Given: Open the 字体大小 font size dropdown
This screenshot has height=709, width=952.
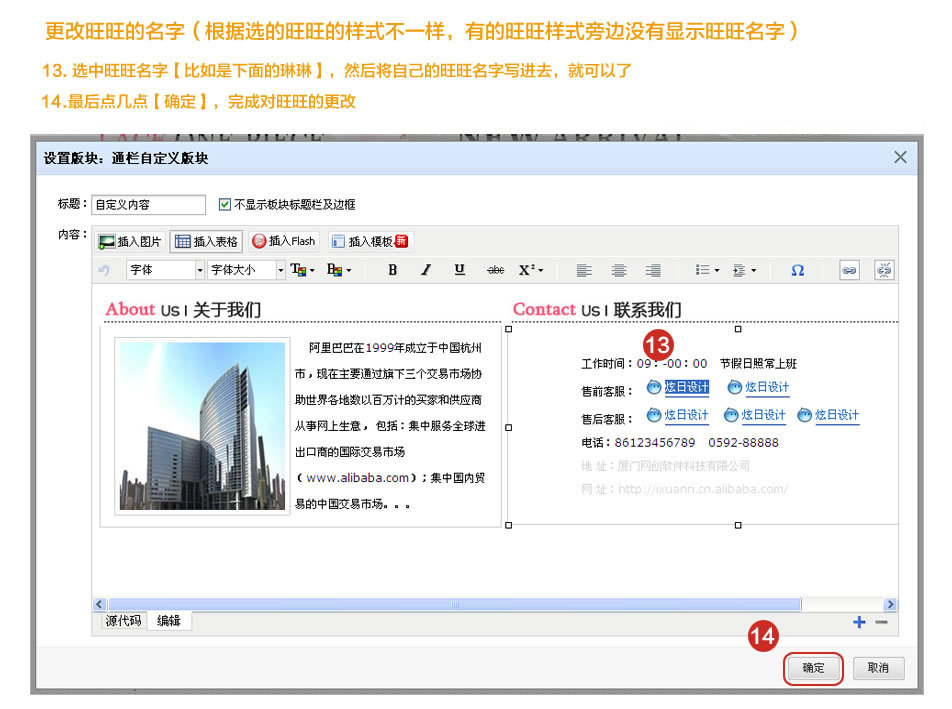Looking at the screenshot, I should [x=246, y=270].
